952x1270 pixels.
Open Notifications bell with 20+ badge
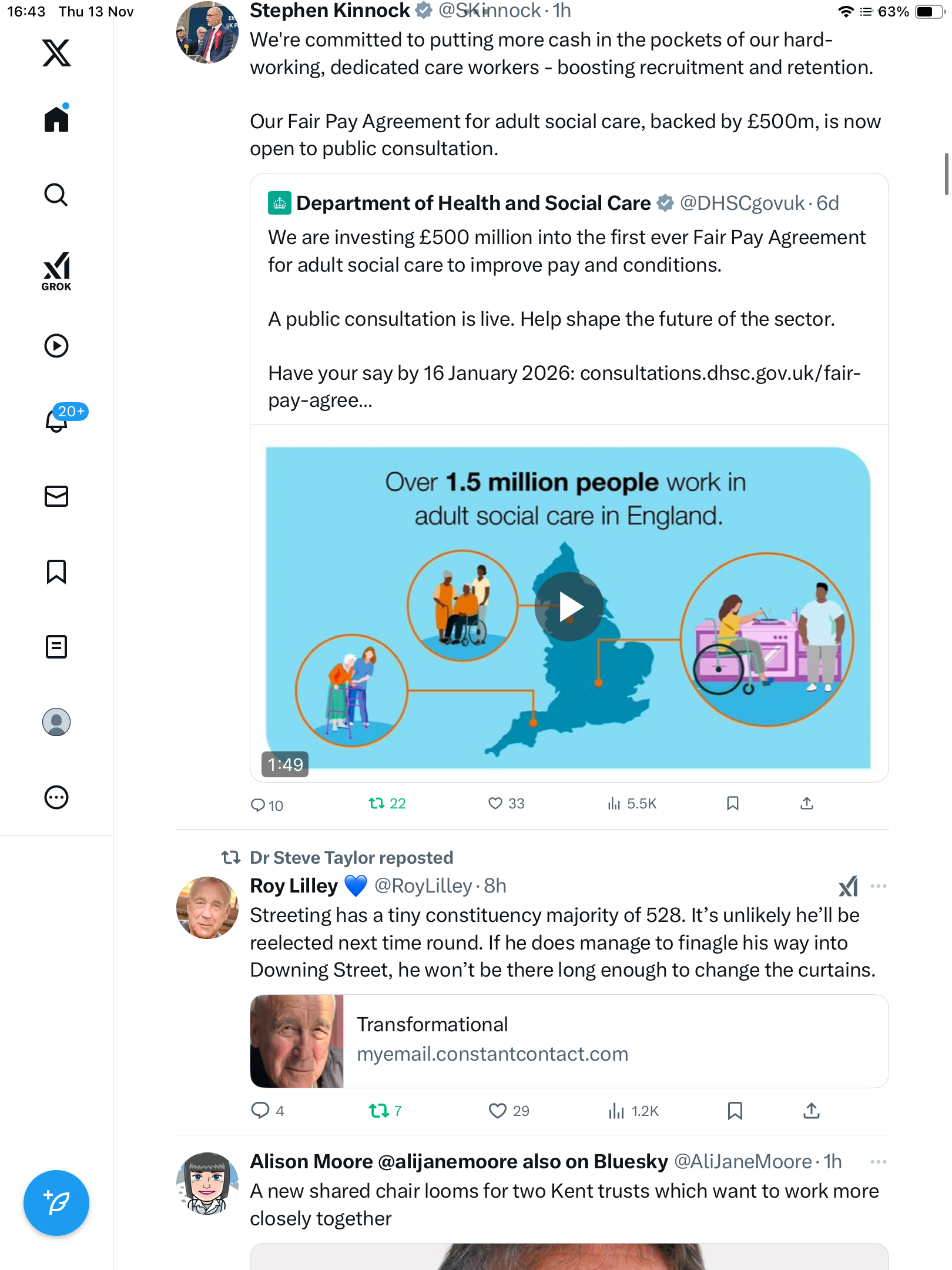(x=58, y=420)
